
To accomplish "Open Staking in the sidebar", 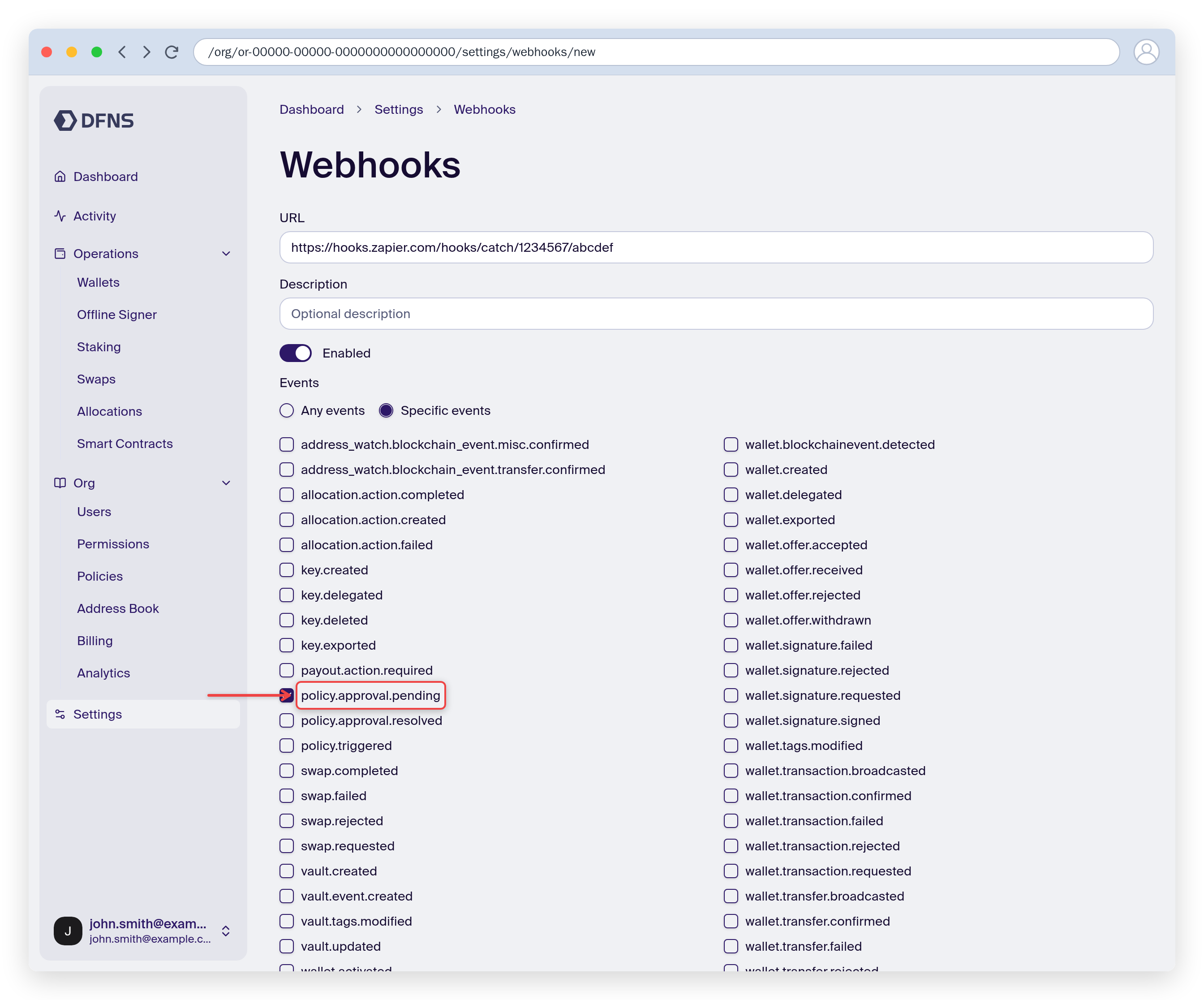I will tap(99, 347).
